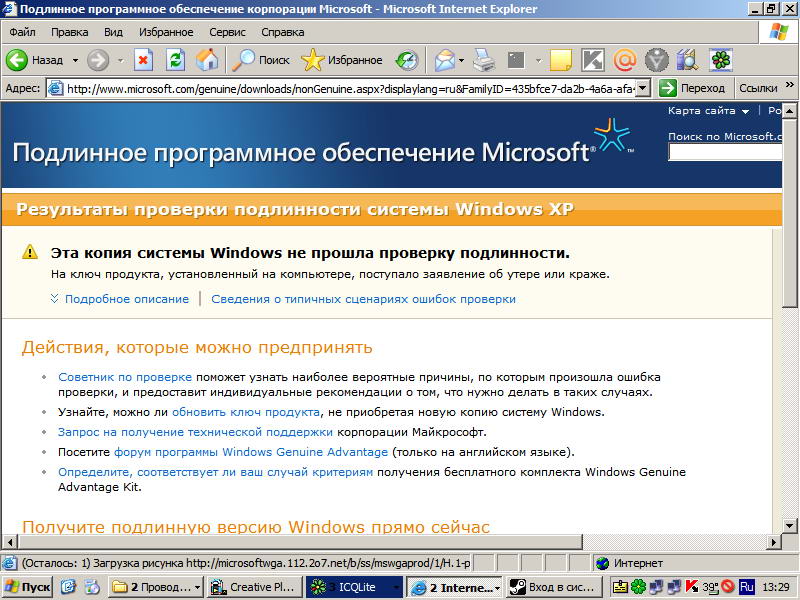This screenshot has width=800, height=600.
Task: Open the Поиск search toolbar button
Action: coord(260,60)
